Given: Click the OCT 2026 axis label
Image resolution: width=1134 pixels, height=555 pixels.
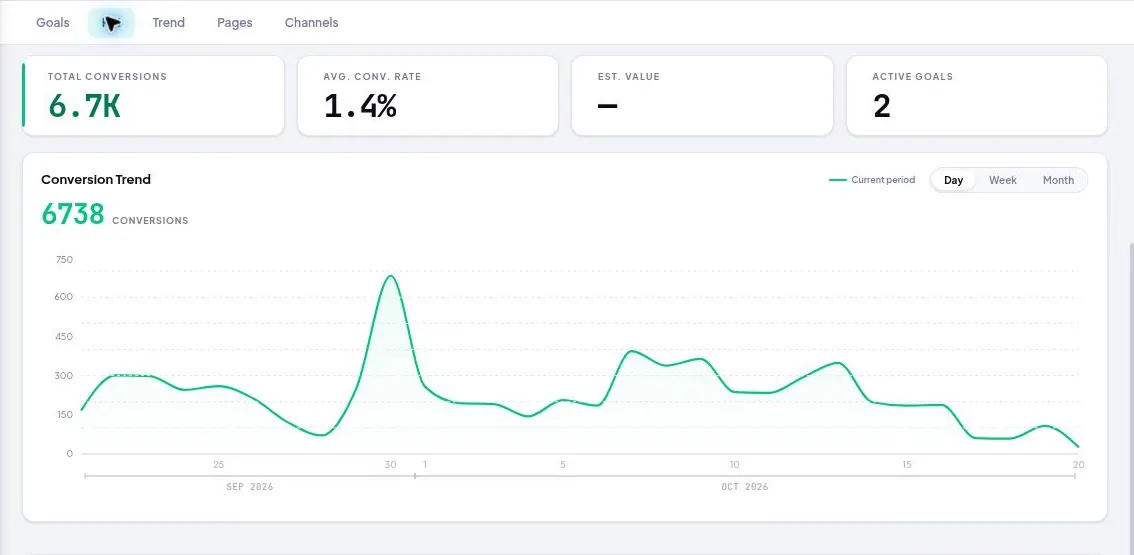Looking at the screenshot, I should [x=744, y=487].
